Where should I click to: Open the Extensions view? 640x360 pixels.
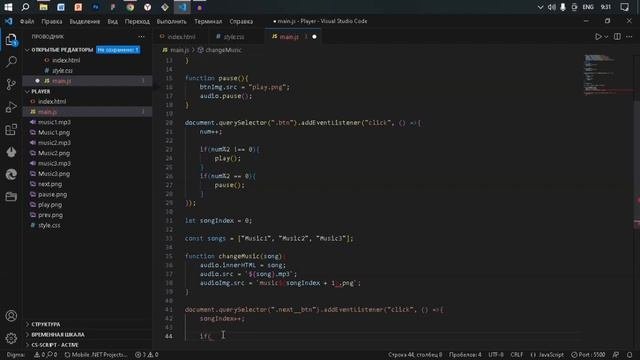[x=11, y=129]
